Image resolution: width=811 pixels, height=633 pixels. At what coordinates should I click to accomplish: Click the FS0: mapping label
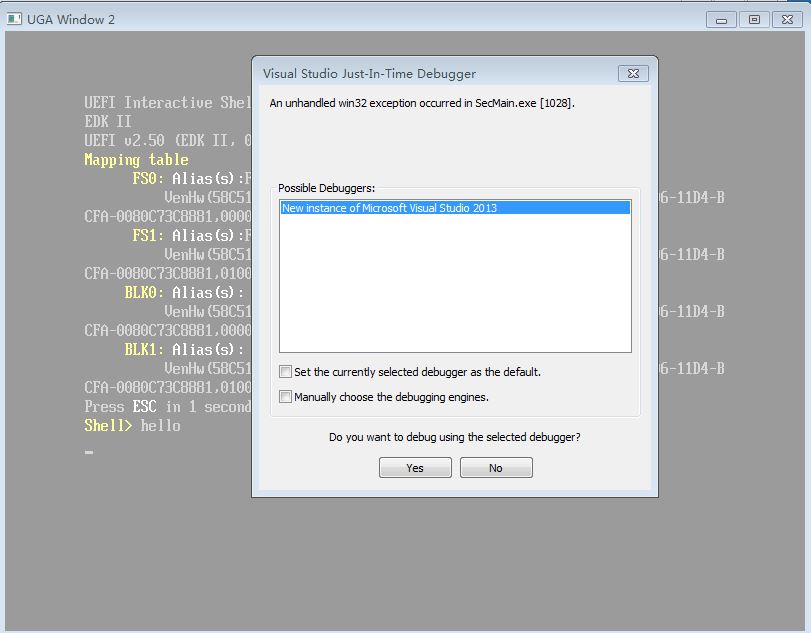click(x=148, y=178)
